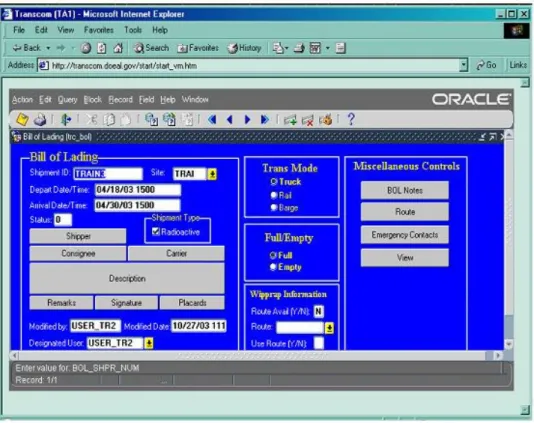Go to next block double-arrow icon

265,120
